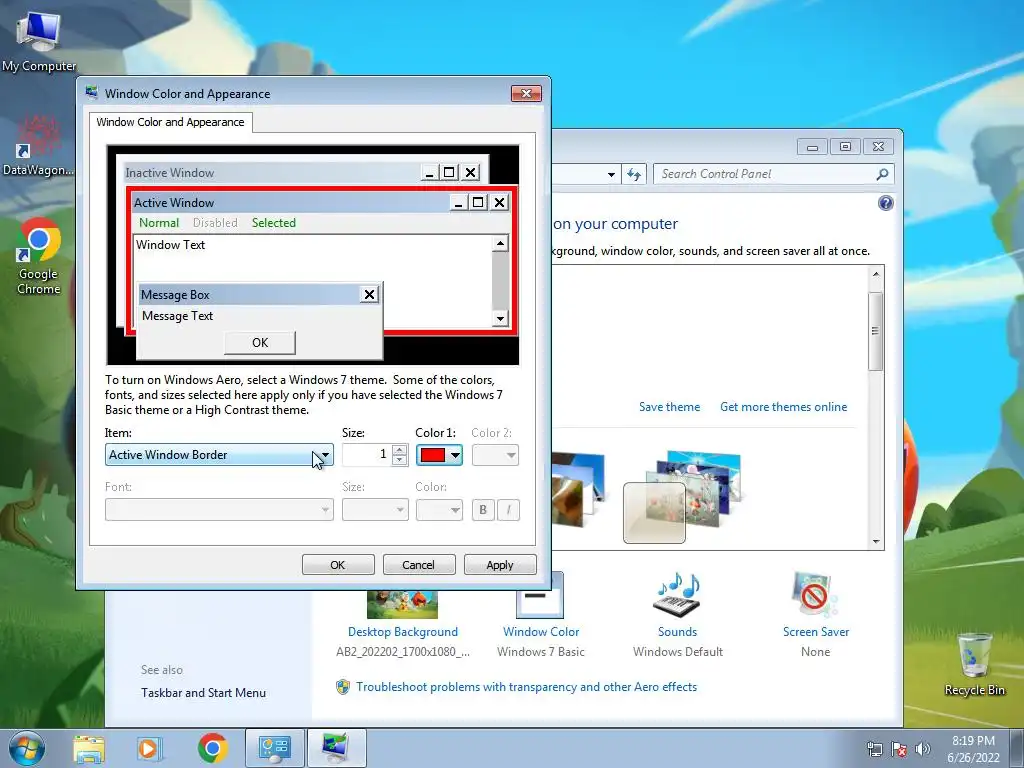The width and height of the screenshot is (1024, 768).
Task: Open the volume speaker tray icon
Action: coord(922,749)
